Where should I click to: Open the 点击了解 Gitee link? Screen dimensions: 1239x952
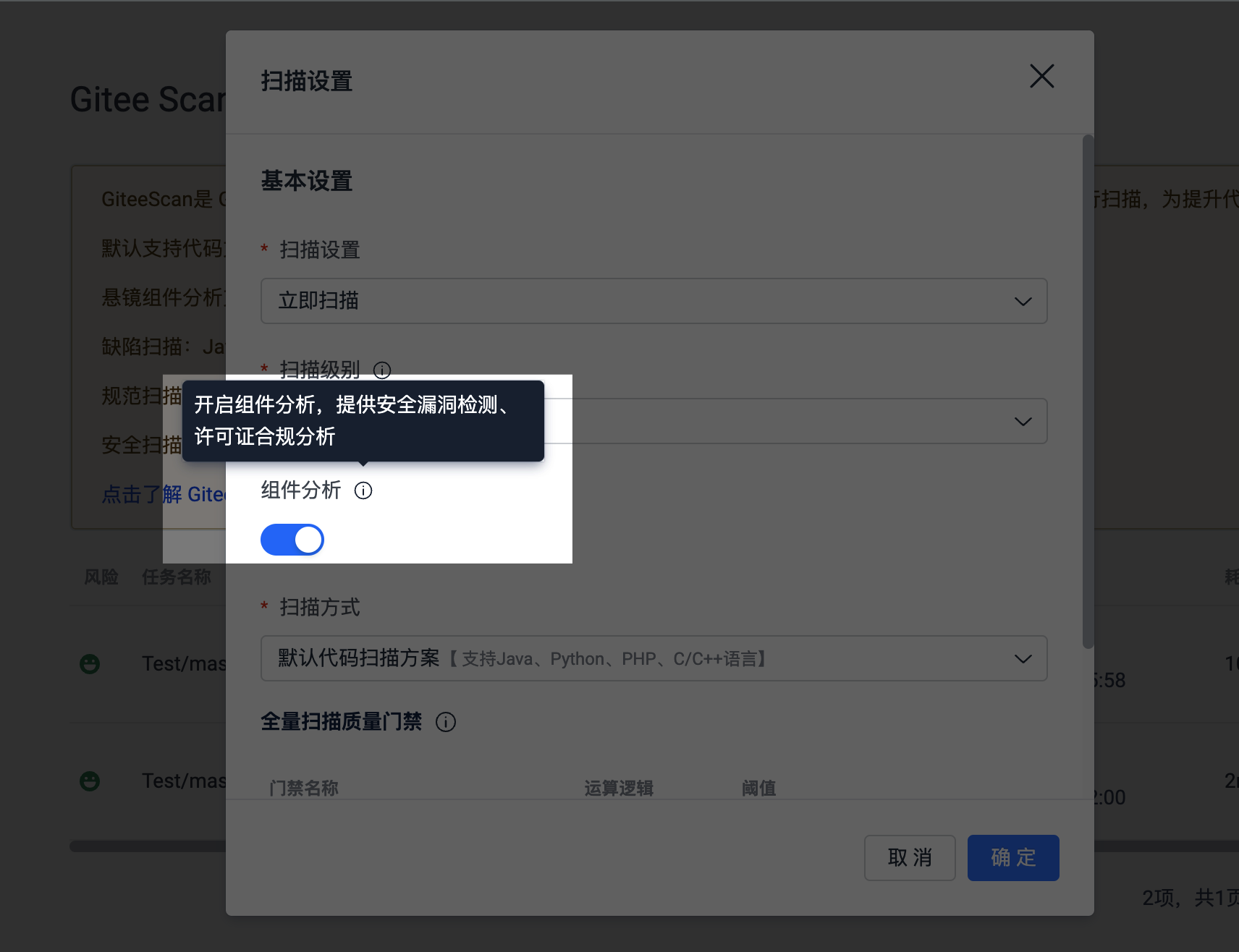(164, 494)
